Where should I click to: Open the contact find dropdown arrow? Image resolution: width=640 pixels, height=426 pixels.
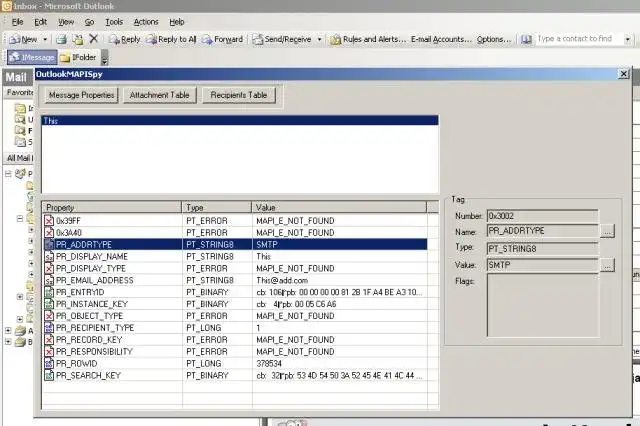click(x=628, y=39)
